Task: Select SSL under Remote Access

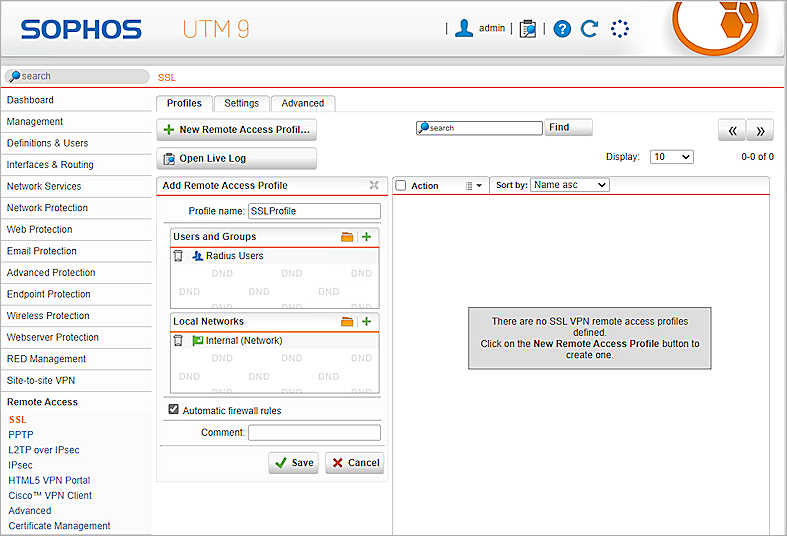Action: pyautogui.click(x=18, y=420)
